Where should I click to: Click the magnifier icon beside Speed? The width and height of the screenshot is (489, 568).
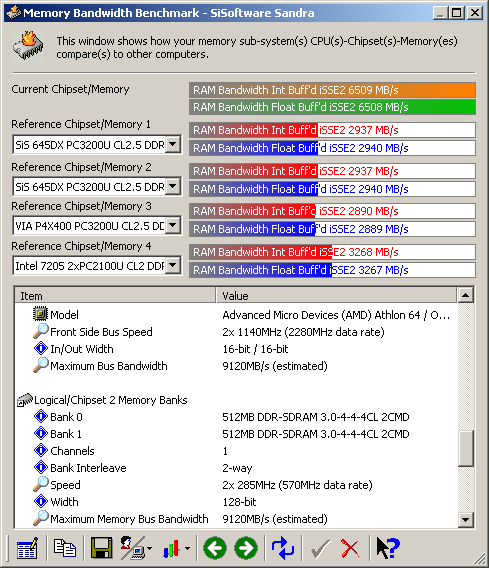41,484
